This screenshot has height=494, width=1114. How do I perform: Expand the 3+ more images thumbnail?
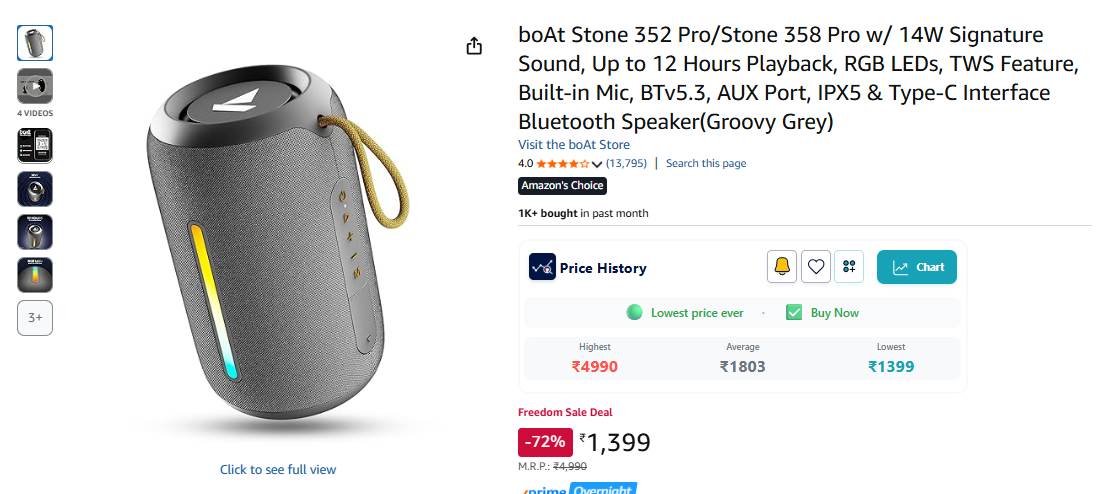35,318
